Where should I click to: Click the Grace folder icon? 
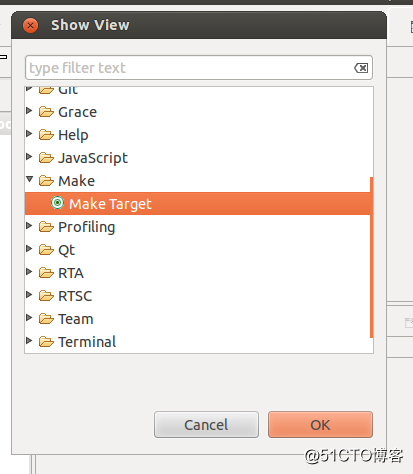coord(46,112)
